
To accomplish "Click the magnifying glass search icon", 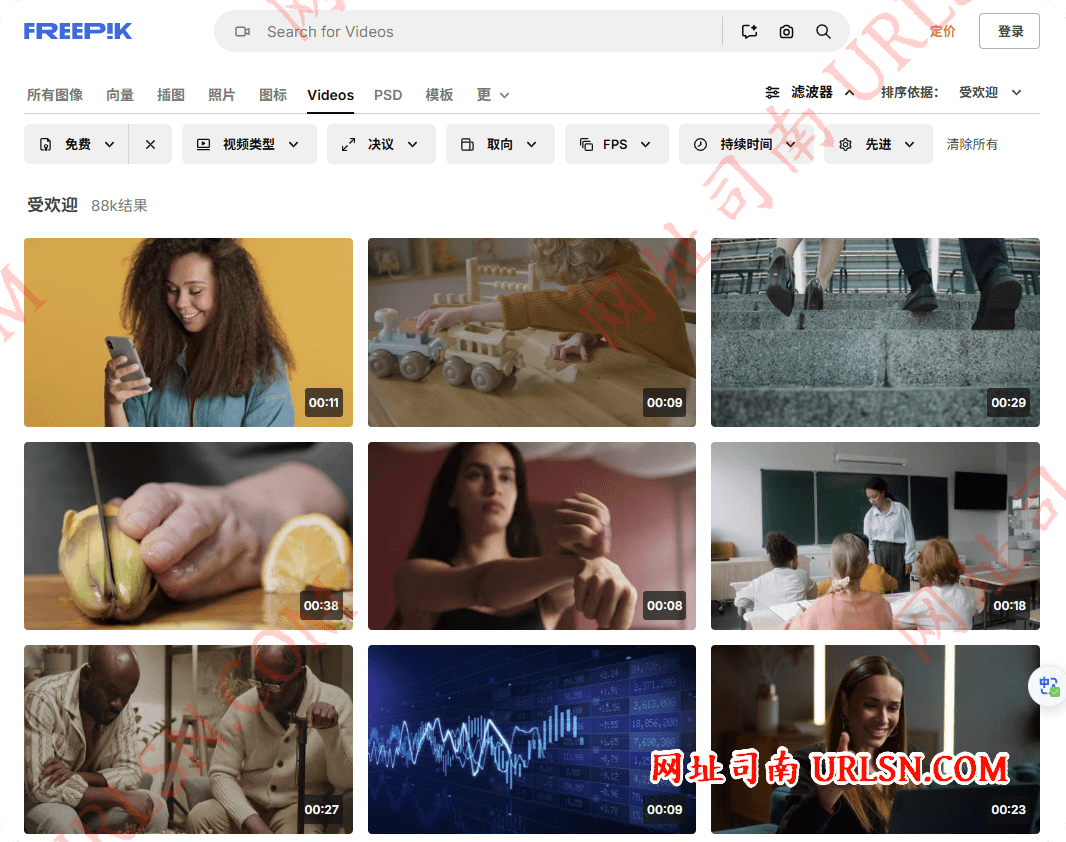I will (x=823, y=32).
